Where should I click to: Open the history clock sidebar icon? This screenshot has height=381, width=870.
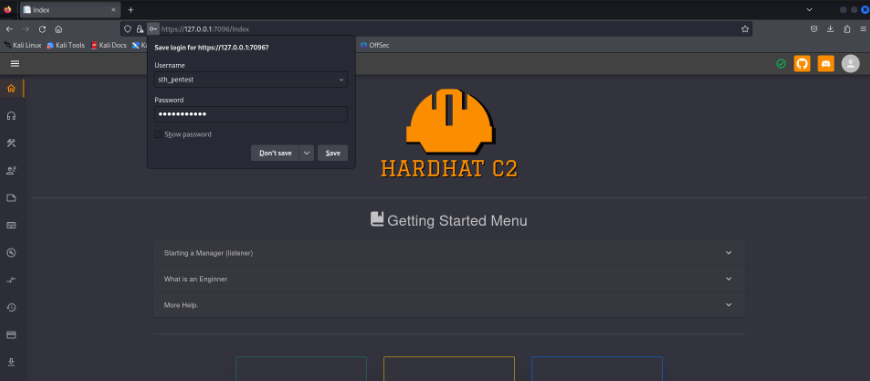(11, 307)
